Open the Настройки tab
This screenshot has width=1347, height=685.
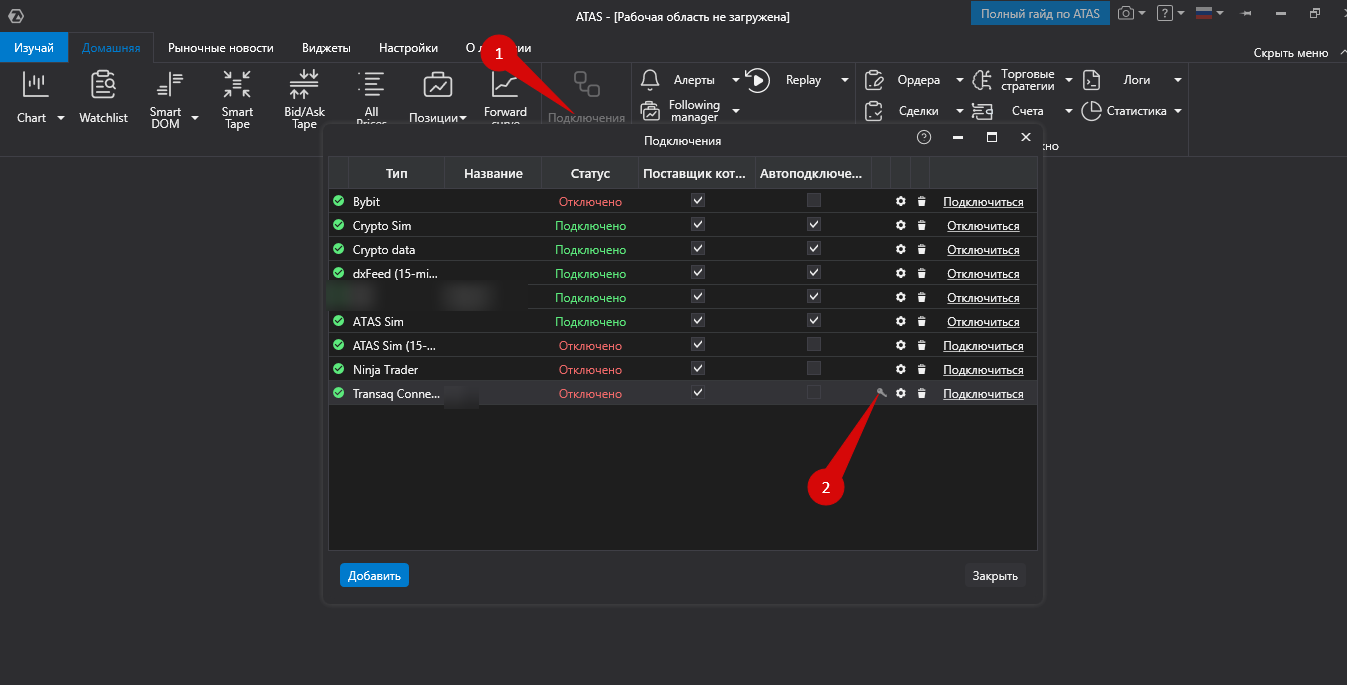pos(408,48)
